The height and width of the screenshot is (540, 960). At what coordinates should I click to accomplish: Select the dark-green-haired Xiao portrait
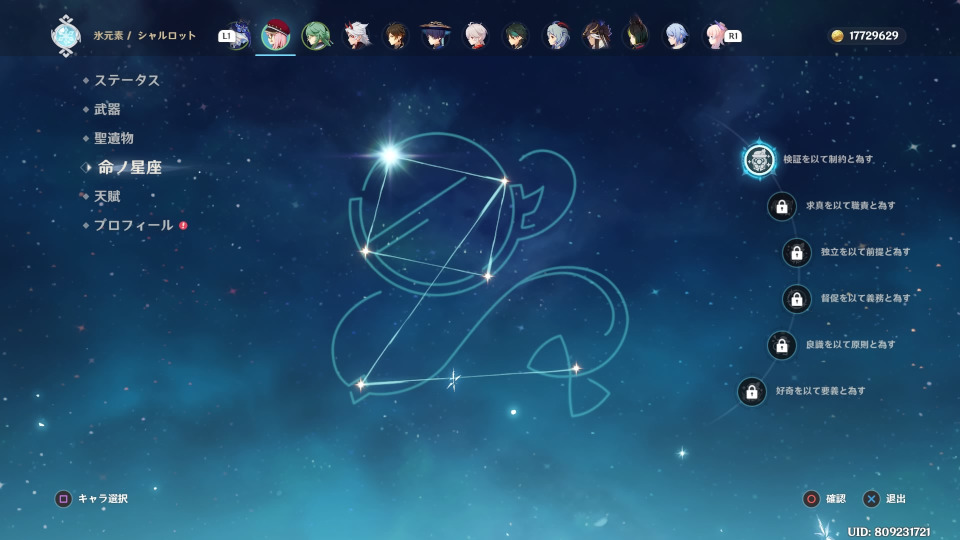[x=516, y=36]
